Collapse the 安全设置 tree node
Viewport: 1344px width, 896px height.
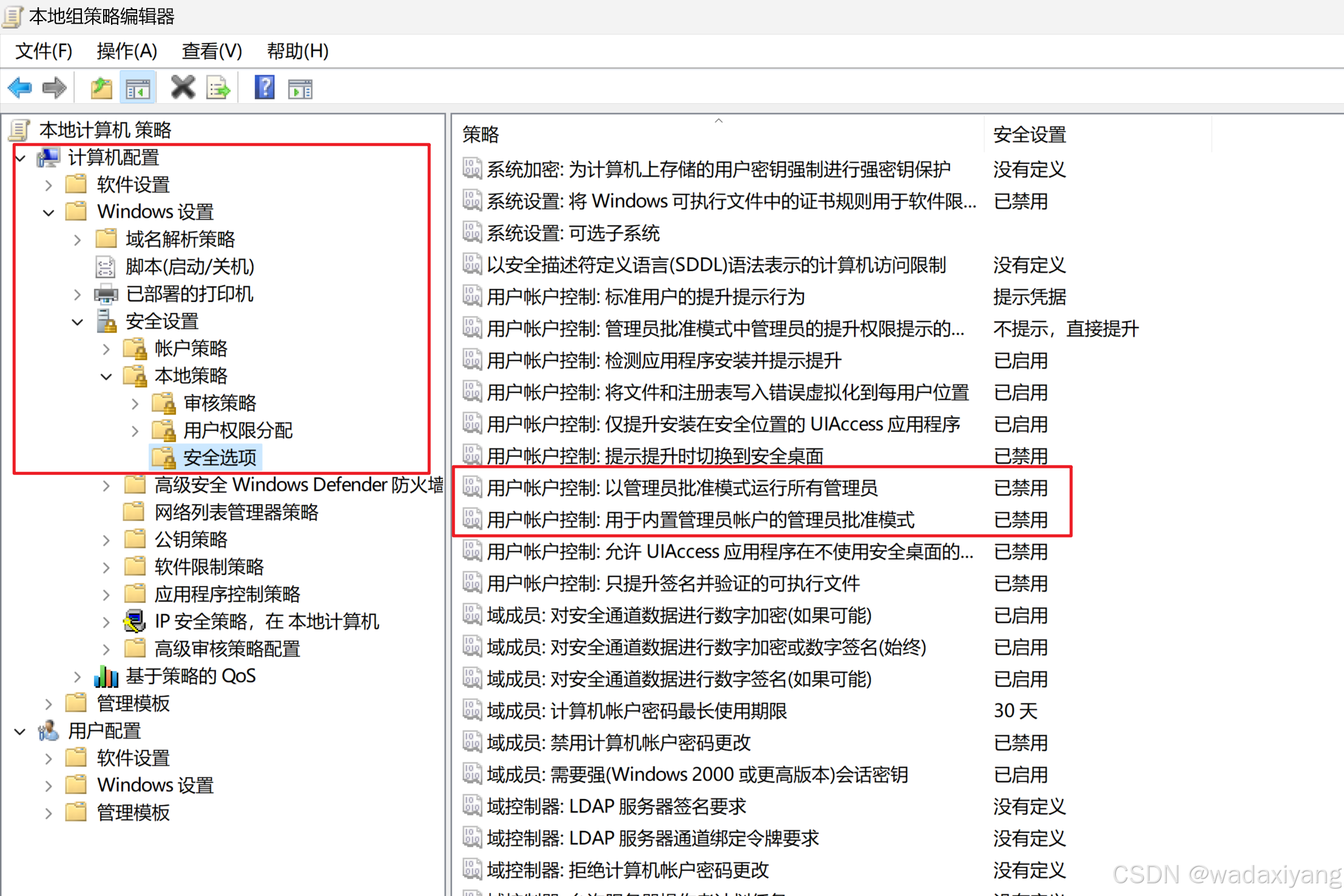tap(77, 322)
